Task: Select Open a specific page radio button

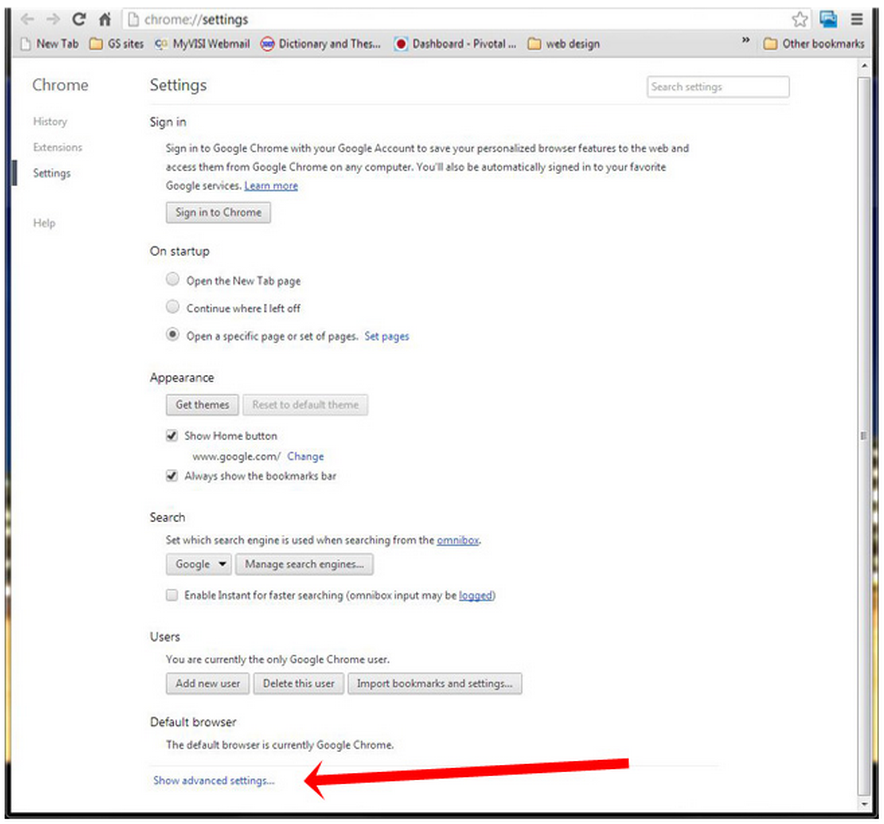Action: (173, 335)
